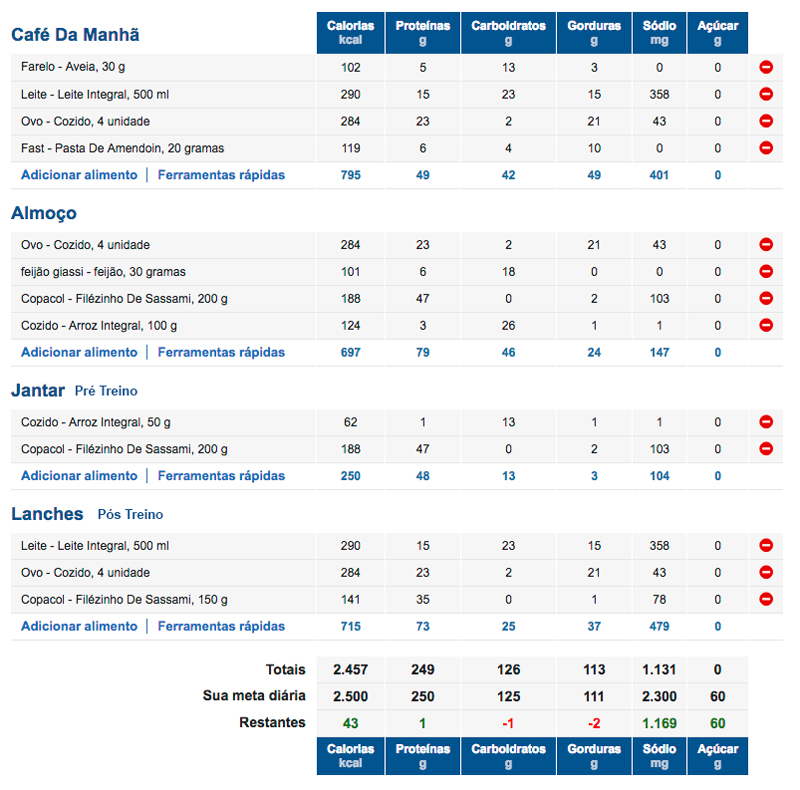
Task: Delete the Pasta De Amendoin breakfast entry
Action: [x=766, y=148]
